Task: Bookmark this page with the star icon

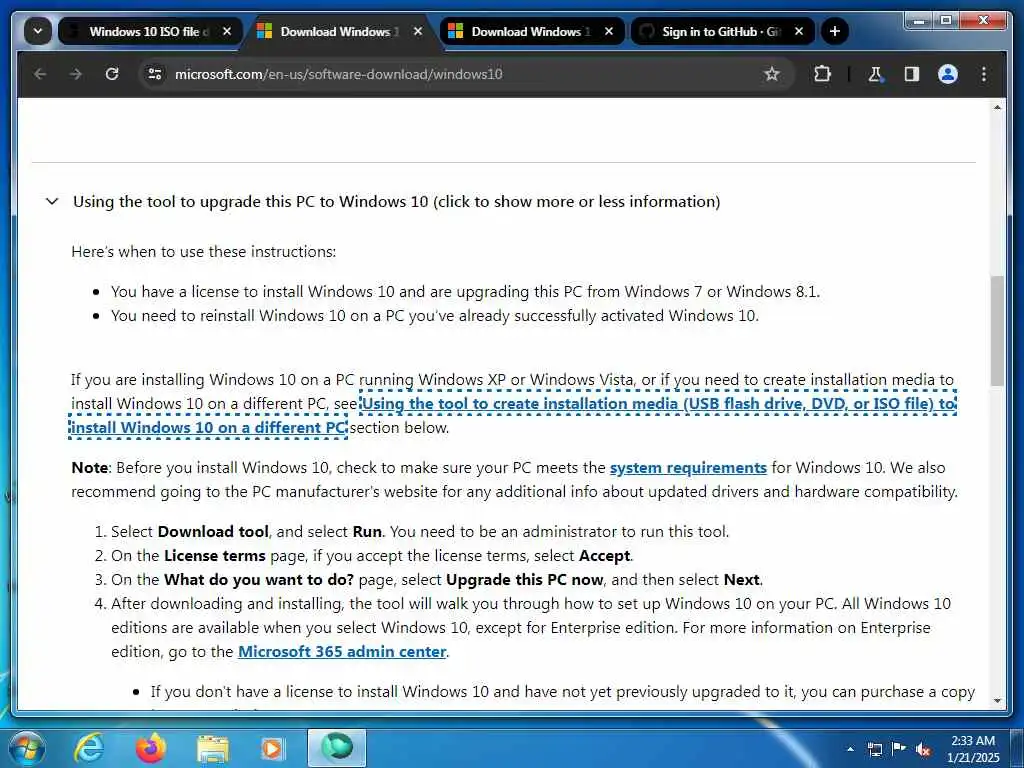Action: [x=772, y=74]
